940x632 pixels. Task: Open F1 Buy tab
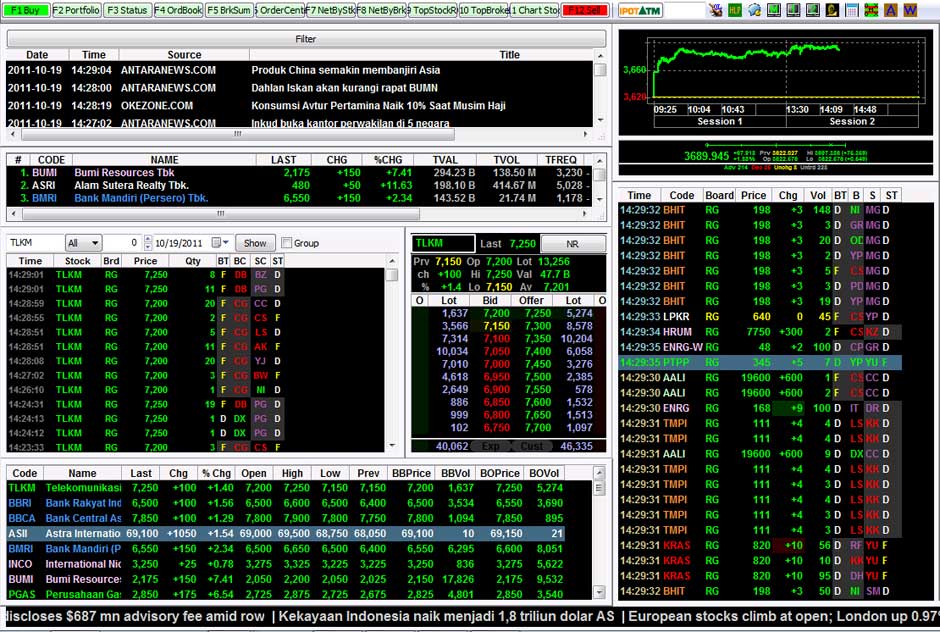click(x=25, y=10)
